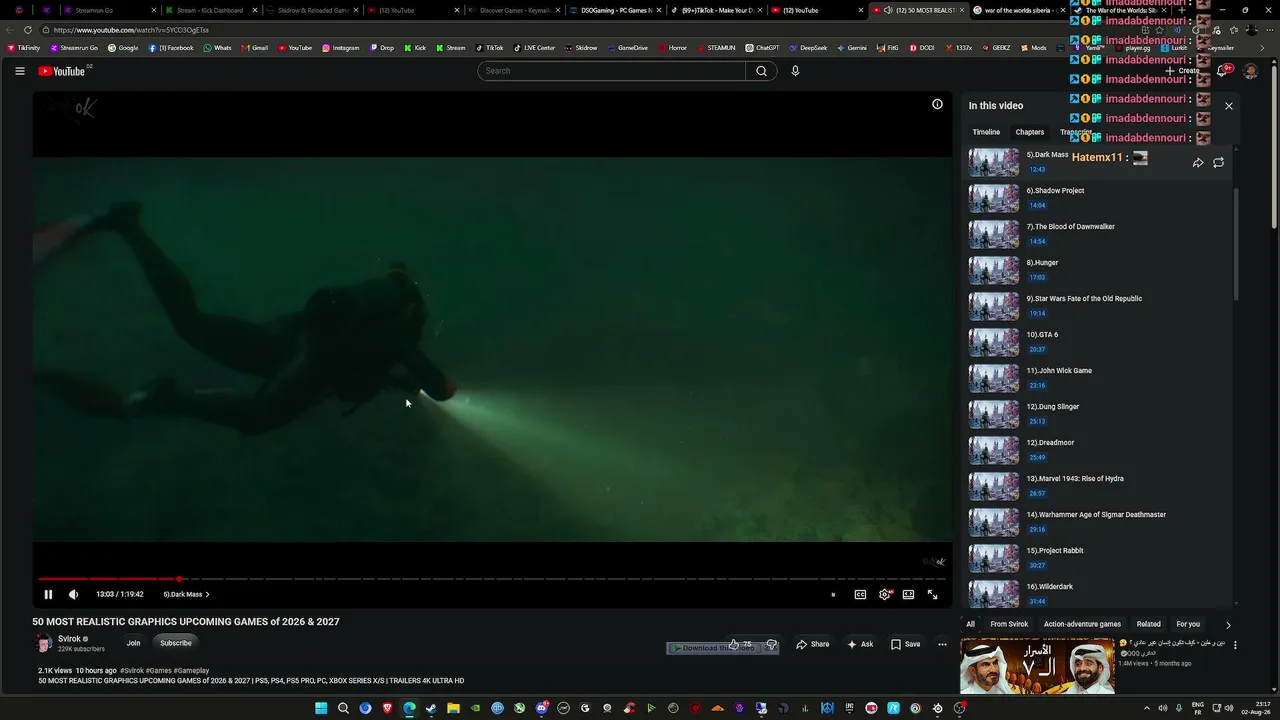The height and width of the screenshot is (720, 1280).
Task: Click the search magnifier button
Action: tap(761, 71)
